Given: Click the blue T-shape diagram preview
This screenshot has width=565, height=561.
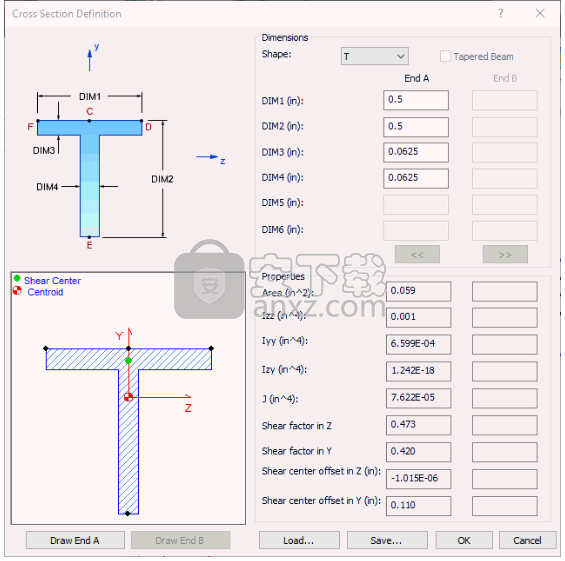Looking at the screenshot, I should 90,178.
